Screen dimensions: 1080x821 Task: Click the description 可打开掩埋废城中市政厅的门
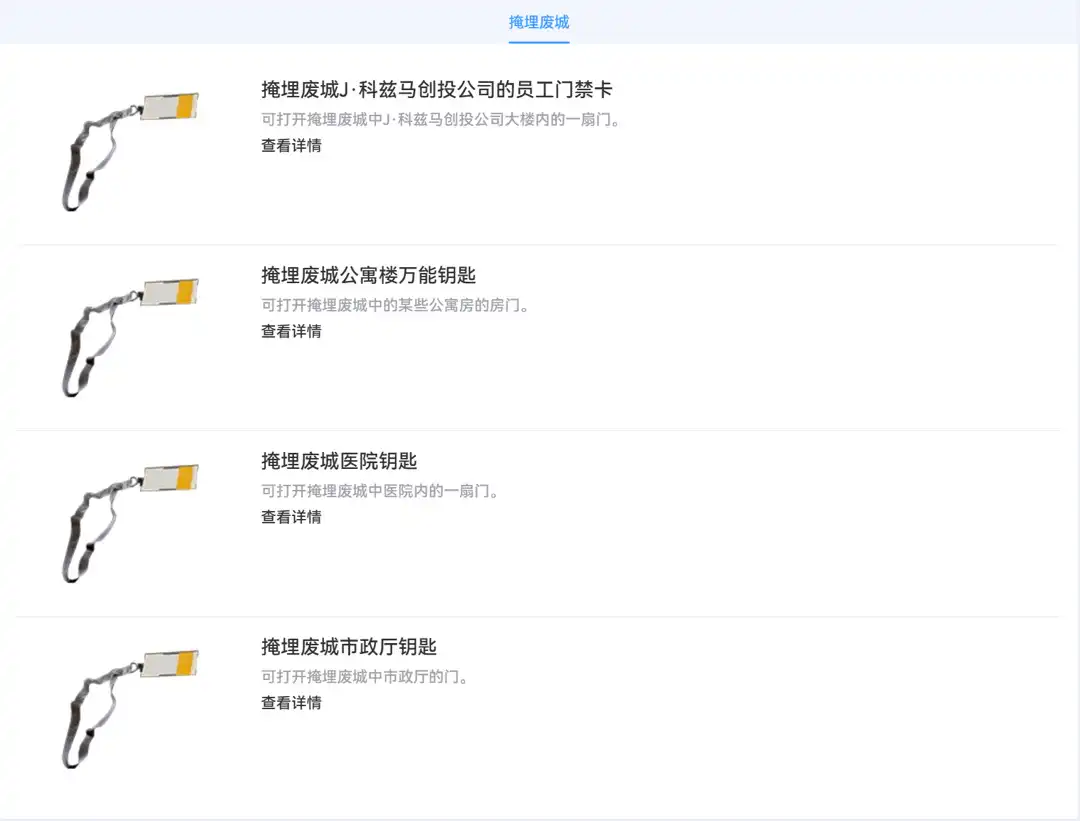coord(365,678)
